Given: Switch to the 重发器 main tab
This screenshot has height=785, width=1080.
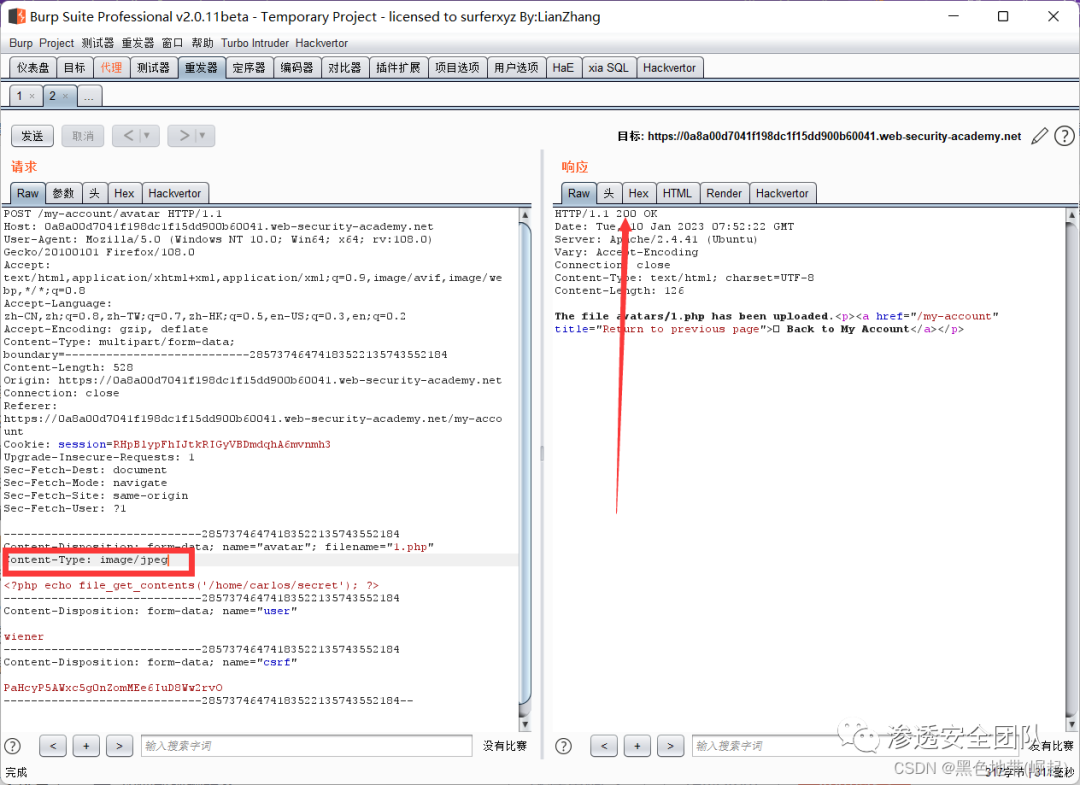Looking at the screenshot, I should coord(201,67).
